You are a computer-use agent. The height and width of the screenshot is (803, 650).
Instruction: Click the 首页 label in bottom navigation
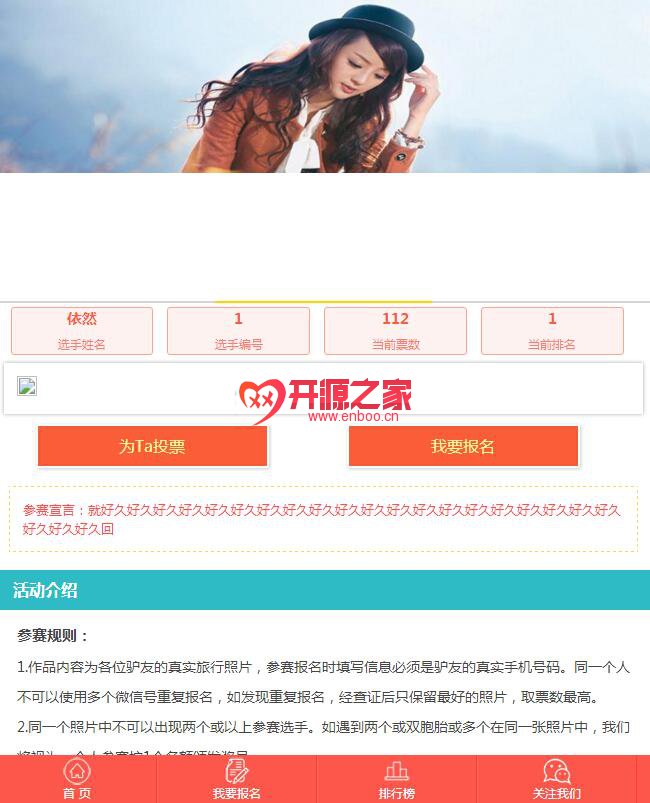tap(77, 793)
